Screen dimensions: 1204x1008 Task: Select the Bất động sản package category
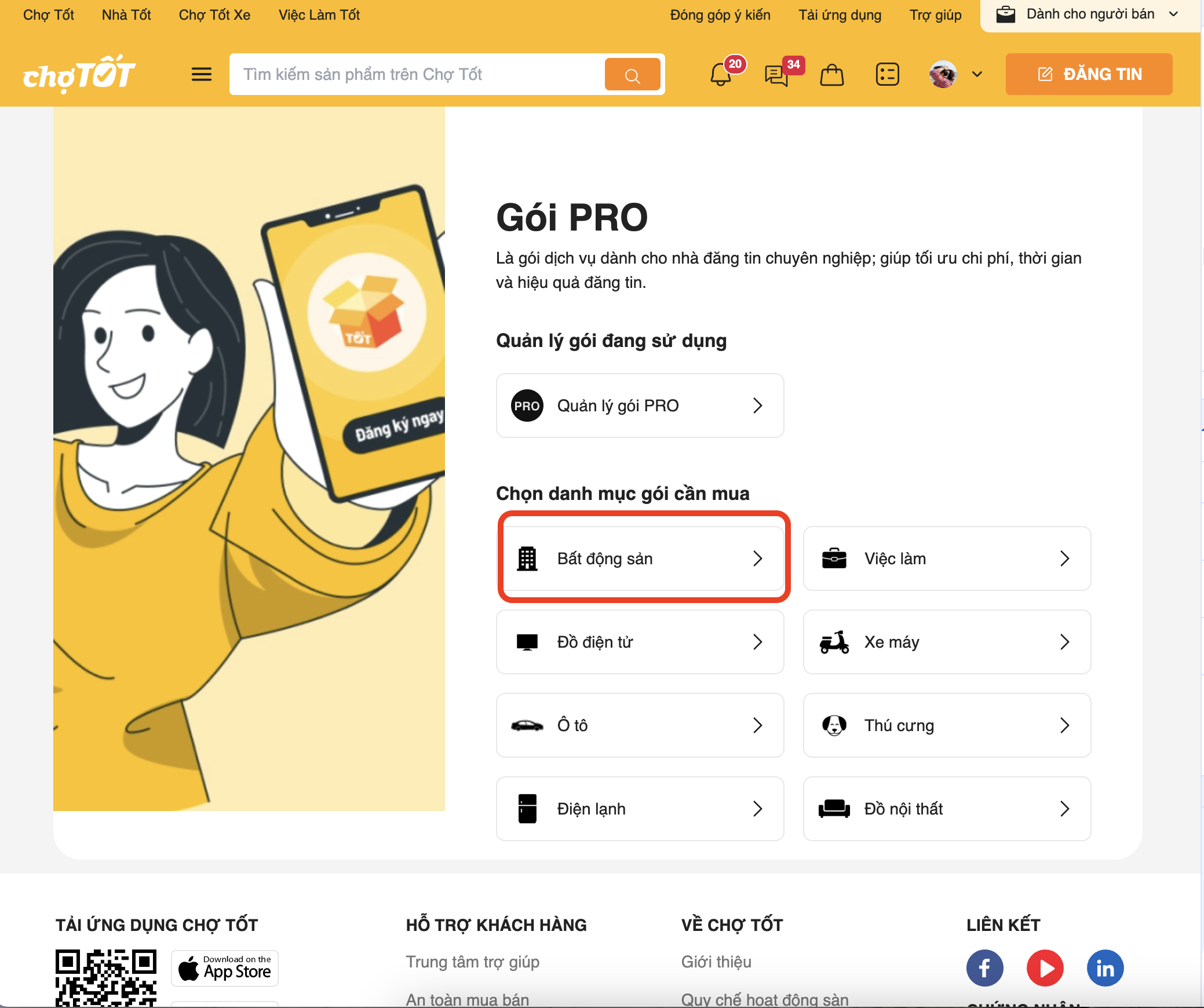640,558
